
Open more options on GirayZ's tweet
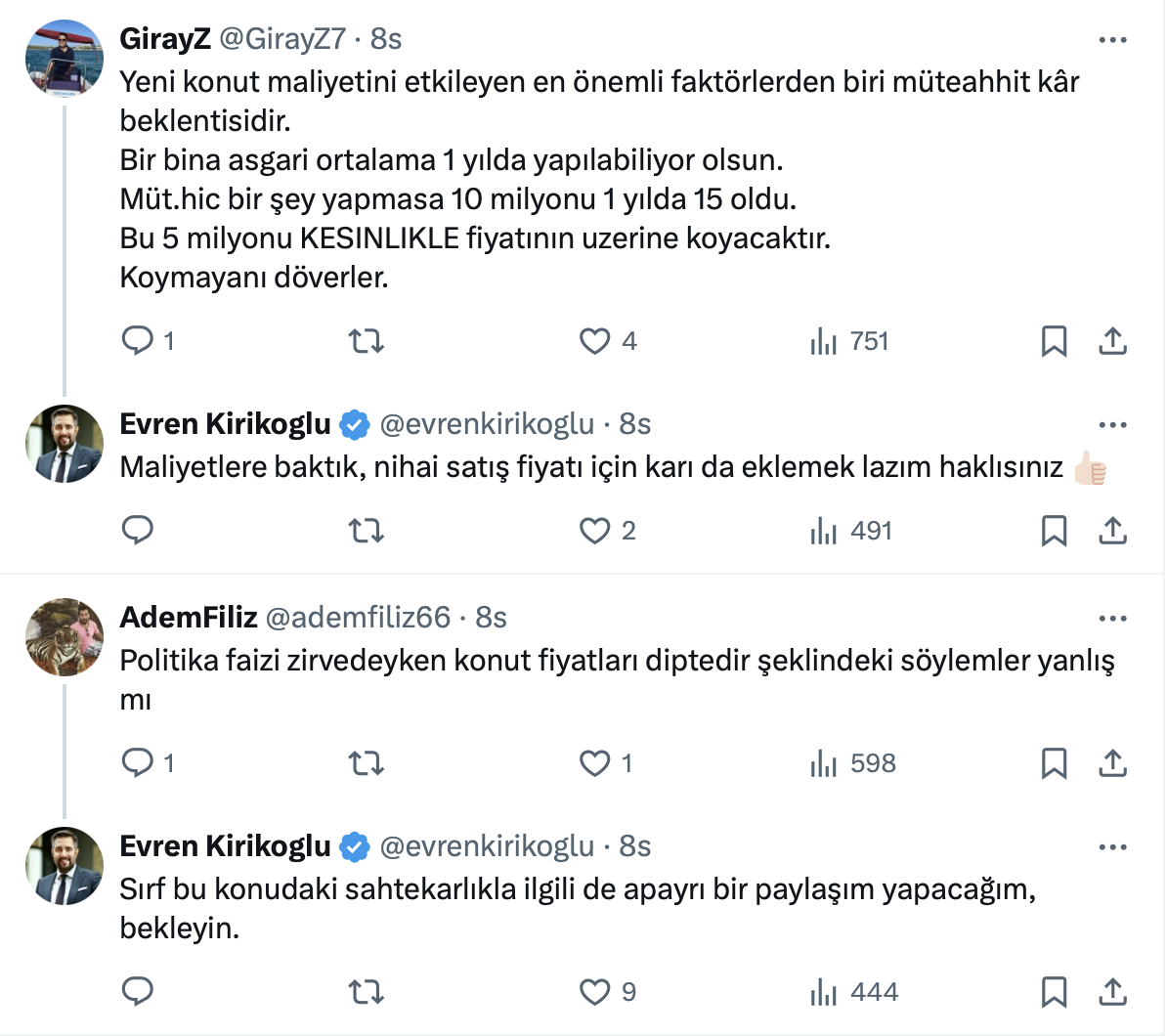pos(1112,40)
